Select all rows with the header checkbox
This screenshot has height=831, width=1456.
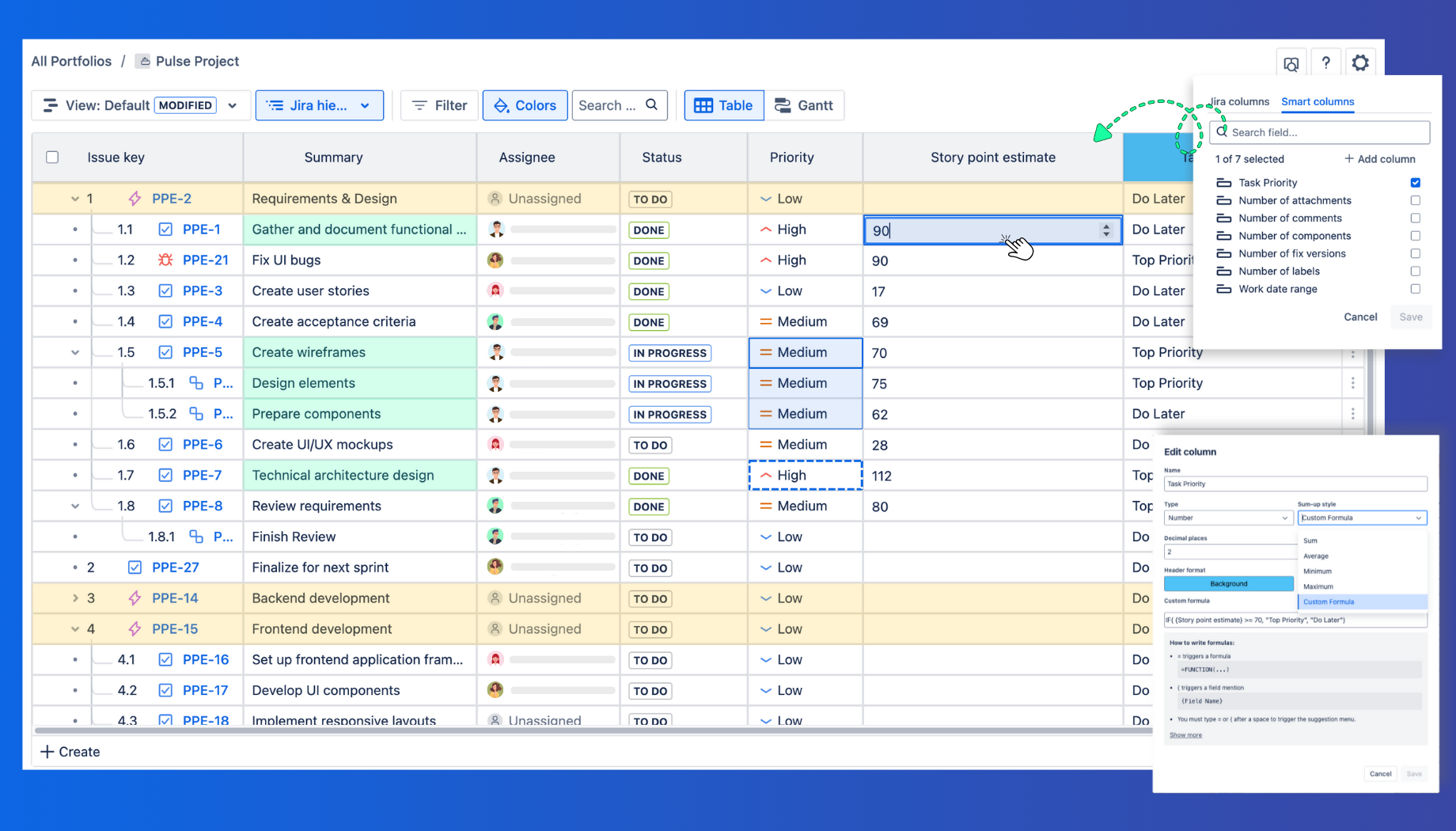[52, 157]
